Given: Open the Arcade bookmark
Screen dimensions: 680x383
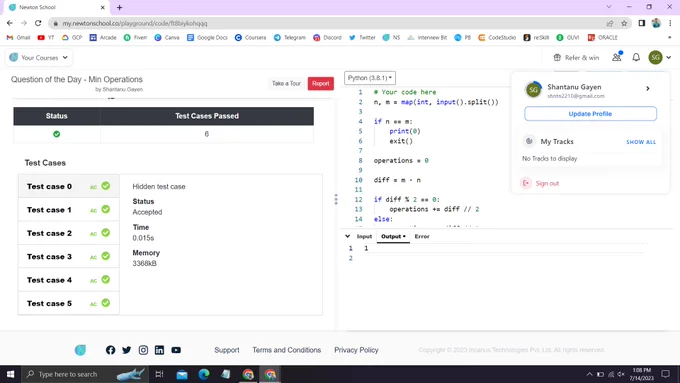Looking at the screenshot, I should (x=103, y=38).
